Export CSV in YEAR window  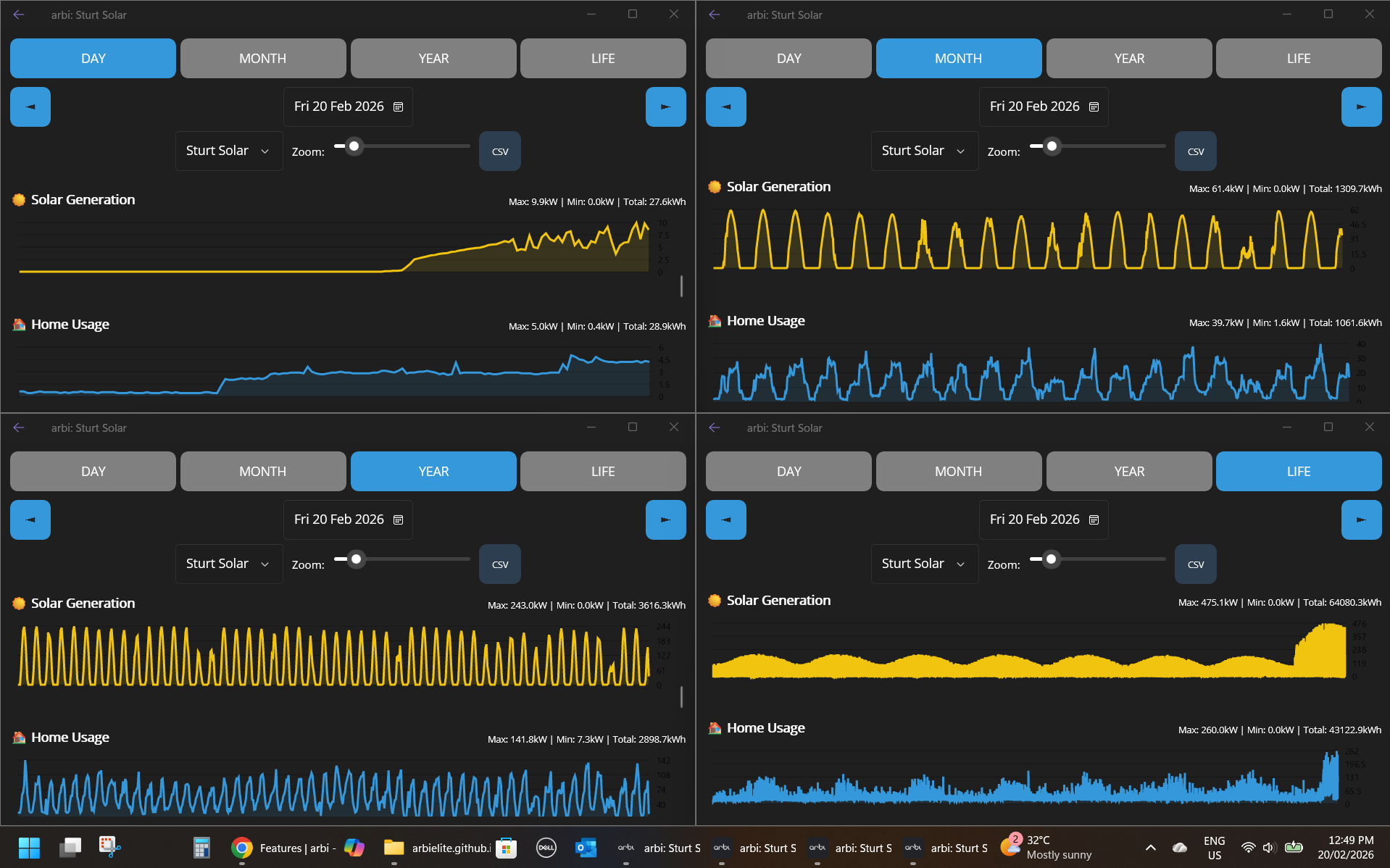(500, 564)
